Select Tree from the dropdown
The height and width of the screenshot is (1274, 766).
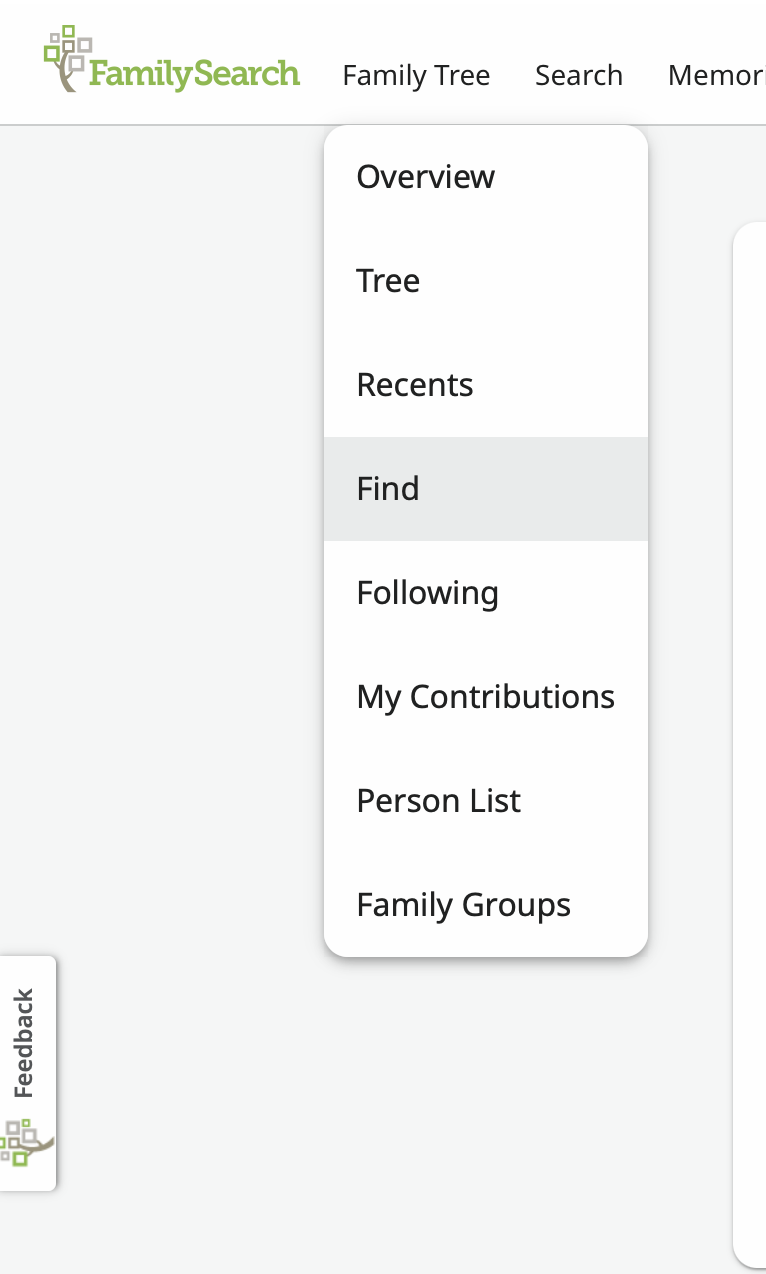click(x=388, y=281)
